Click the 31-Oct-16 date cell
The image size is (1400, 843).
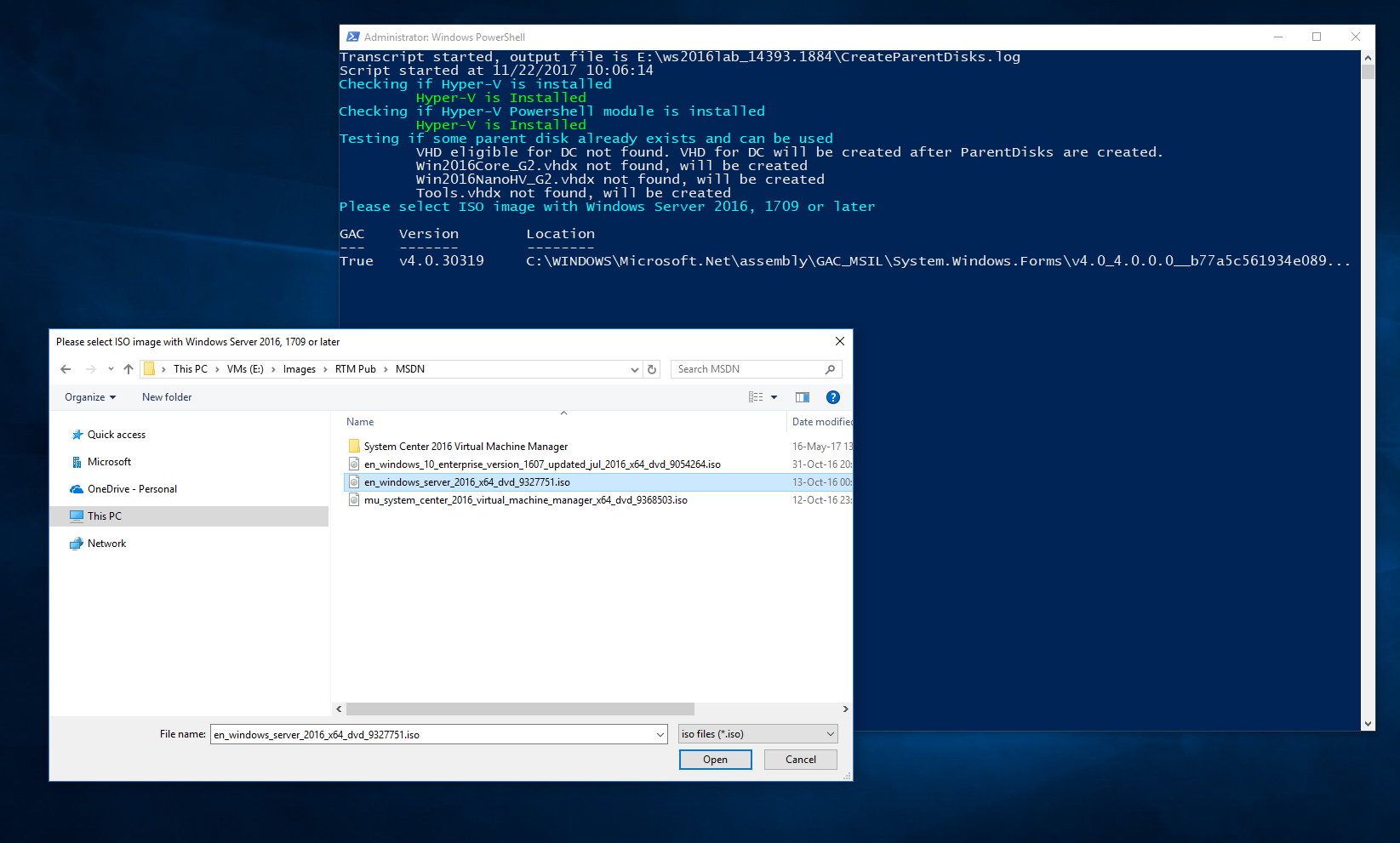[821, 464]
